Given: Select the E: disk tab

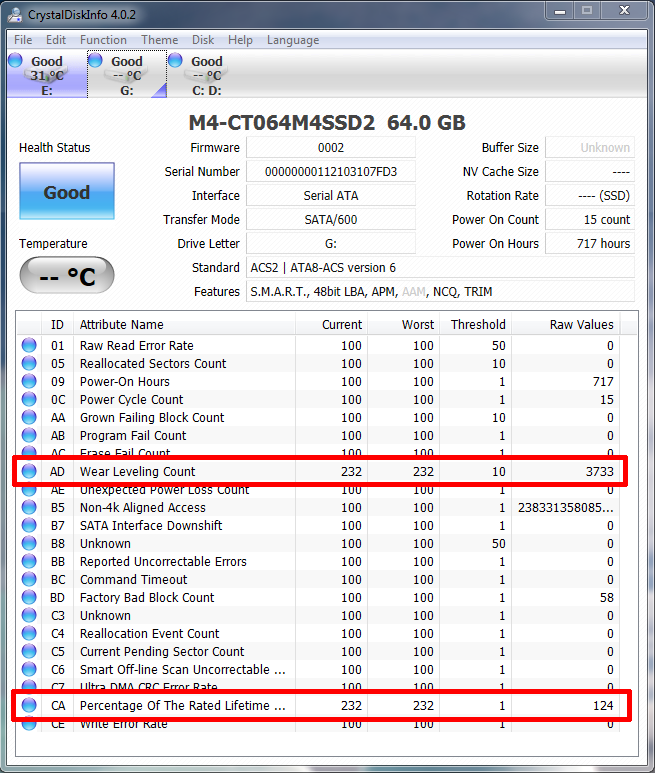Looking at the screenshot, I should point(47,74).
